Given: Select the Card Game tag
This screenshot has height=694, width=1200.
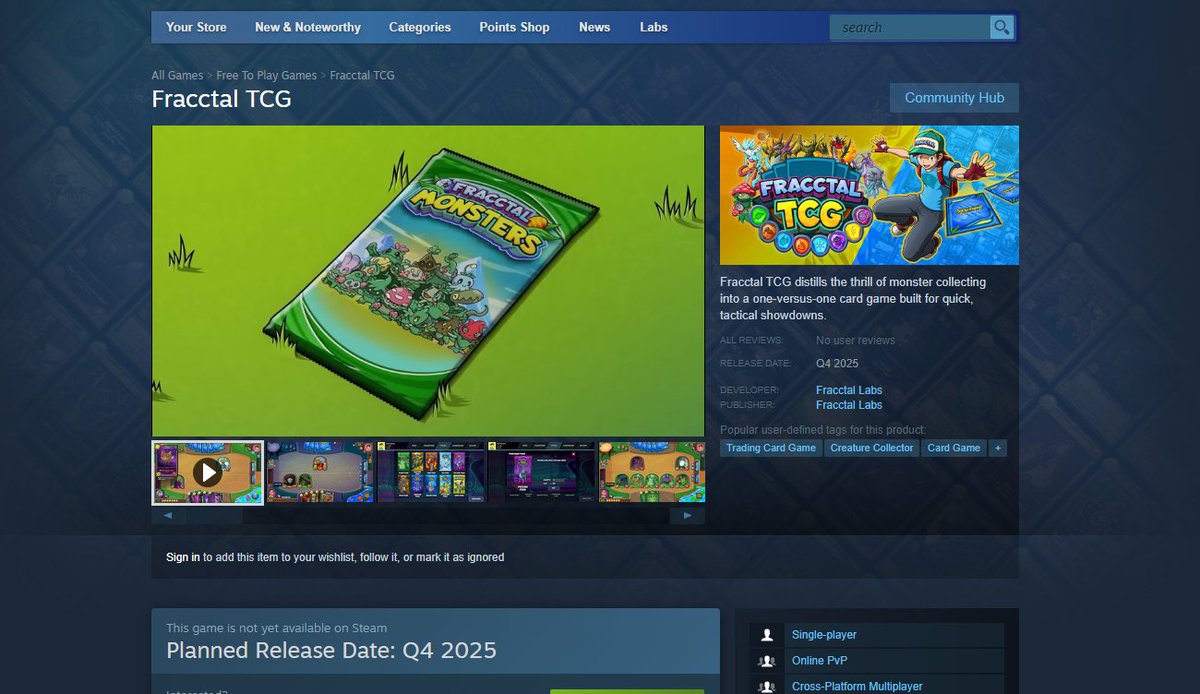Looking at the screenshot, I should [954, 448].
